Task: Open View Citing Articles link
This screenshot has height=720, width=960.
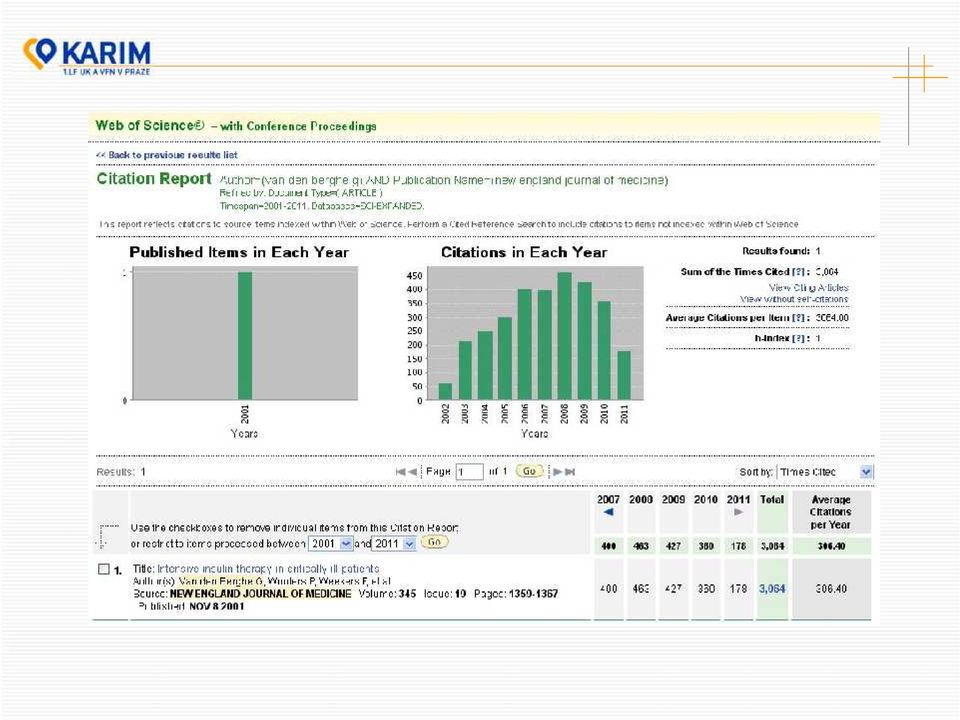Action: click(808, 287)
